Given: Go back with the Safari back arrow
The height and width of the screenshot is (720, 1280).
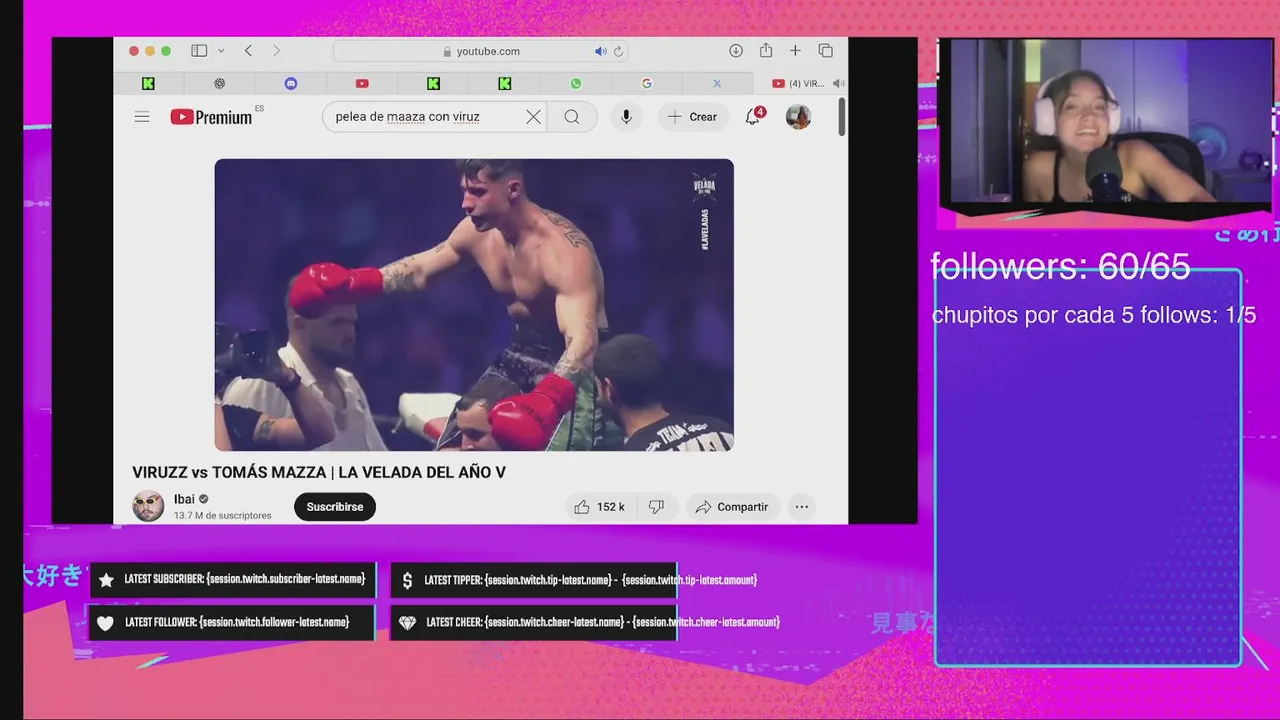Looking at the screenshot, I should [x=248, y=51].
